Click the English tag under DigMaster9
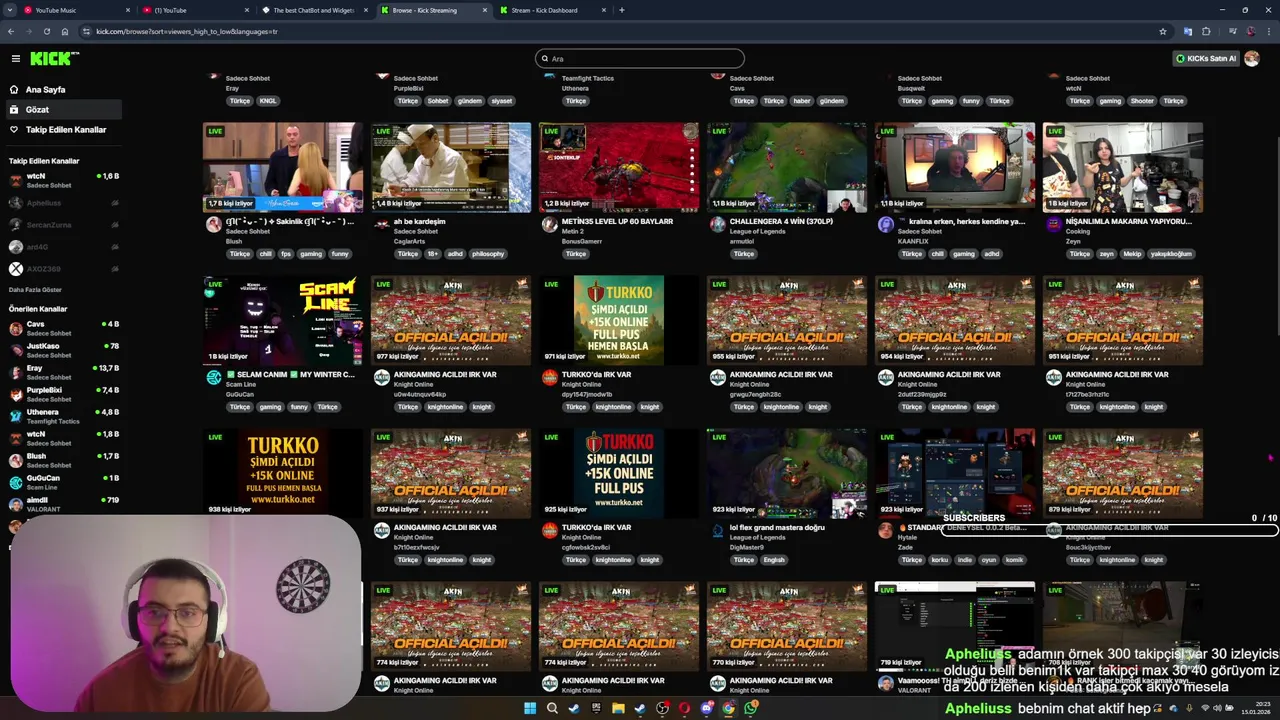This screenshot has width=1280, height=720. click(x=774, y=560)
